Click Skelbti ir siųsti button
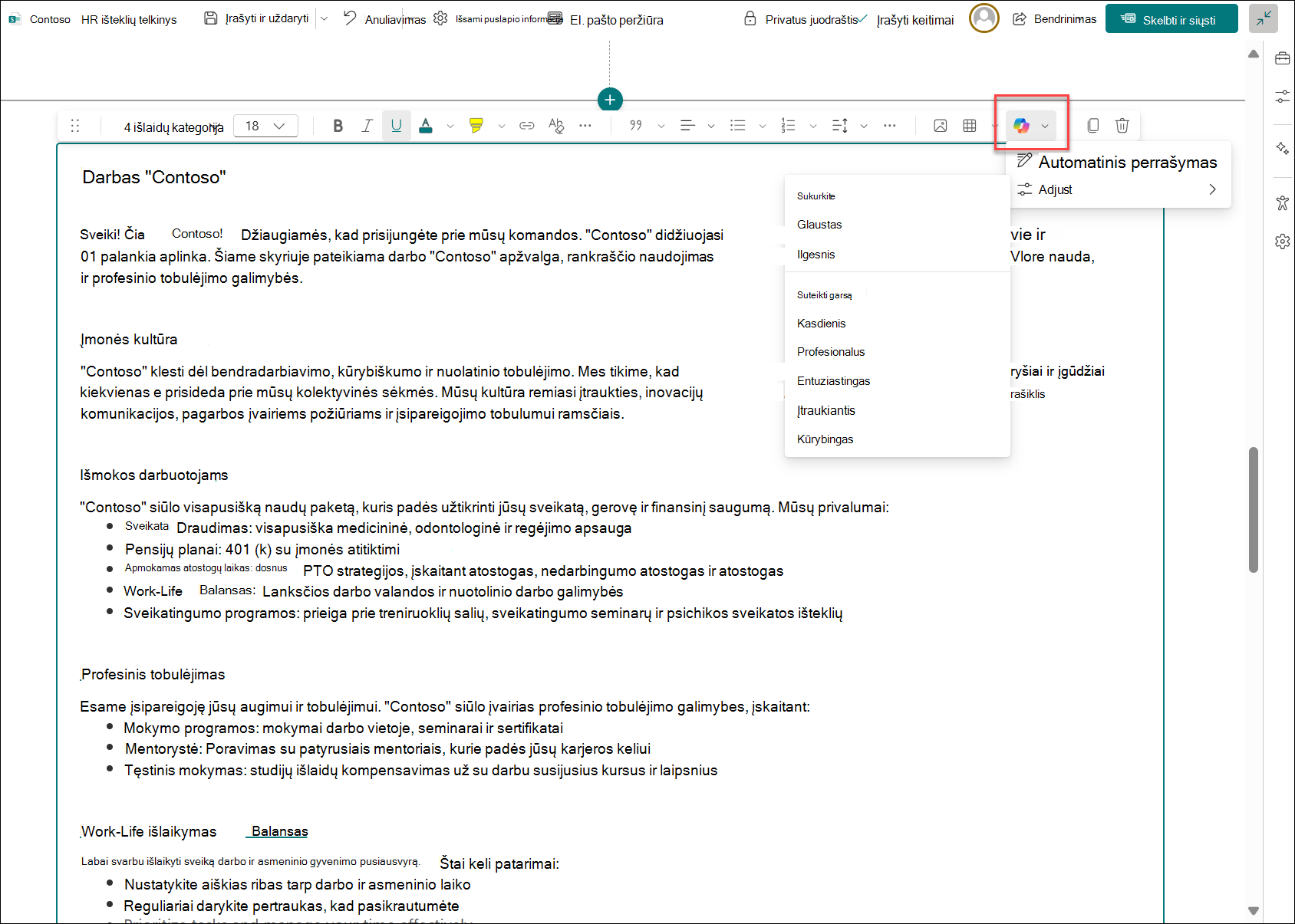This screenshot has height=924, width=1295. coord(1171,18)
